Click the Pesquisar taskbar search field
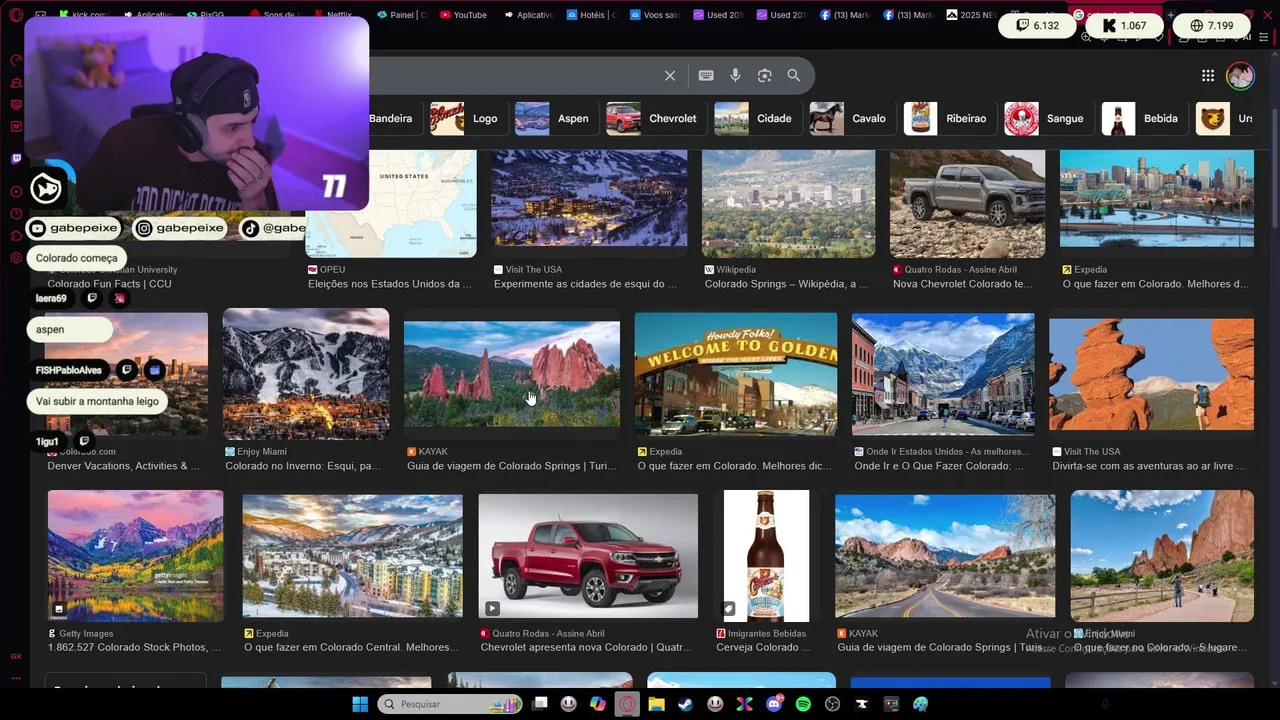The image size is (1280, 720). (x=451, y=704)
